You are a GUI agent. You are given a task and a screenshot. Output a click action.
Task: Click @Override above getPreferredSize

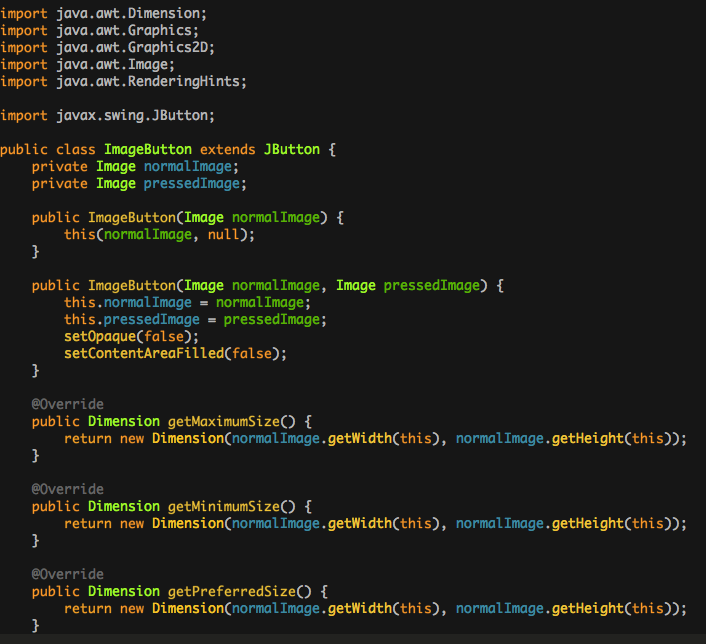(x=68, y=575)
